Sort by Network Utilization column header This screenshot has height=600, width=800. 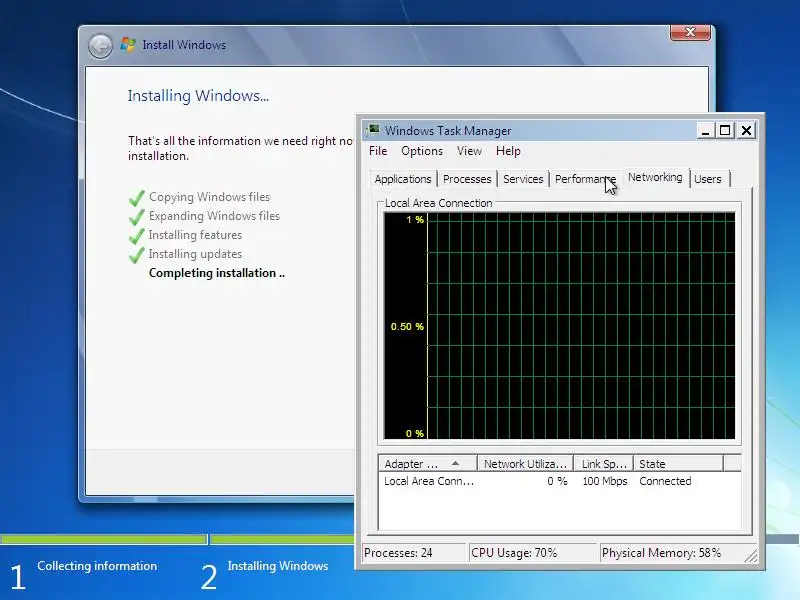tap(525, 464)
